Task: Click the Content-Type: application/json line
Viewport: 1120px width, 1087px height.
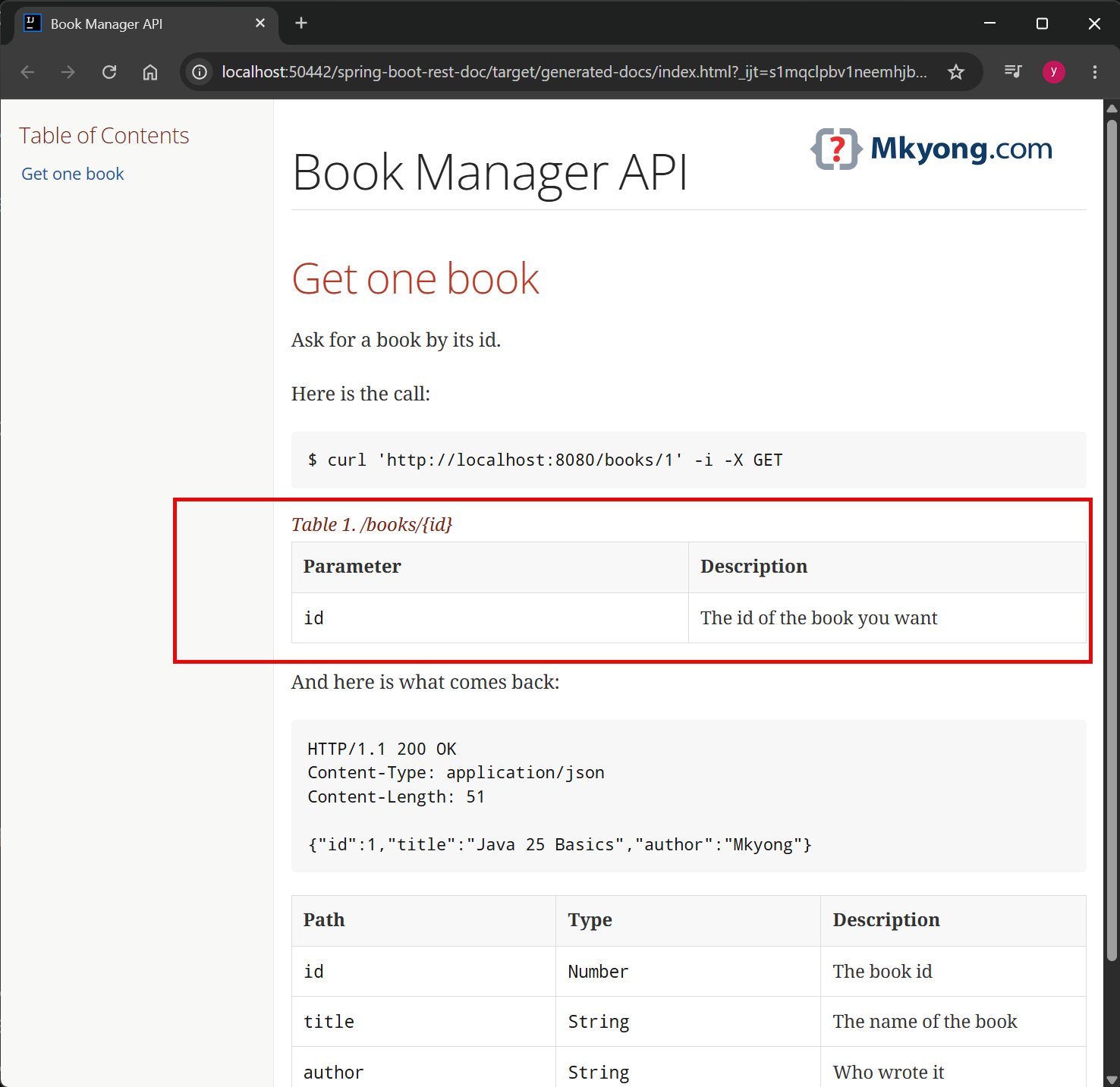Action: [x=456, y=772]
